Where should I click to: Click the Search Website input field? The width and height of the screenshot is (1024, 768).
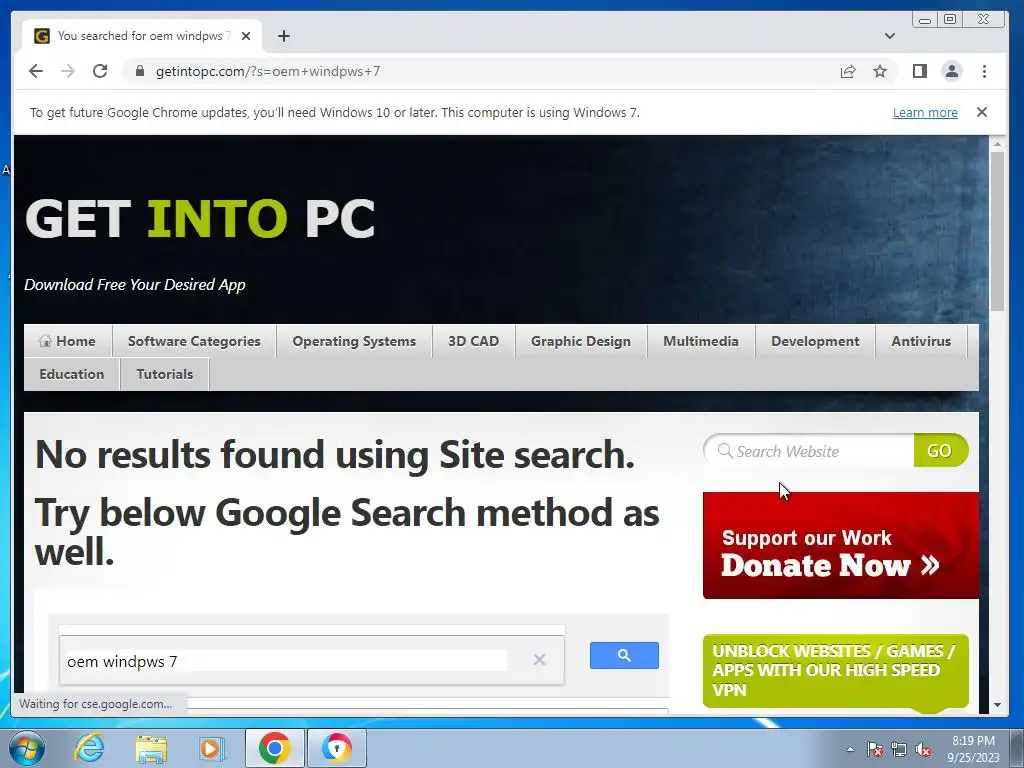[x=810, y=451]
